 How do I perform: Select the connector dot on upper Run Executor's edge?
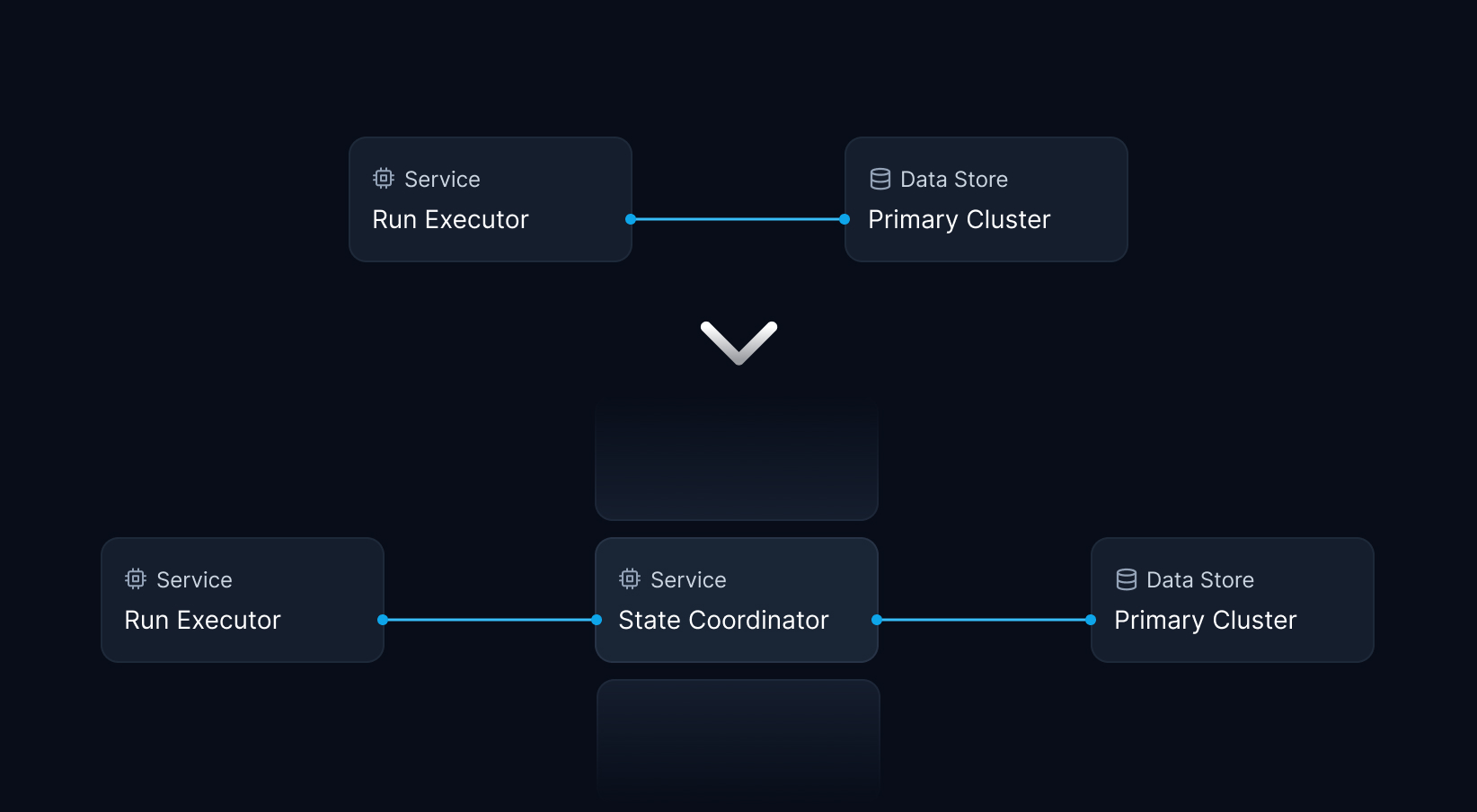[631, 219]
